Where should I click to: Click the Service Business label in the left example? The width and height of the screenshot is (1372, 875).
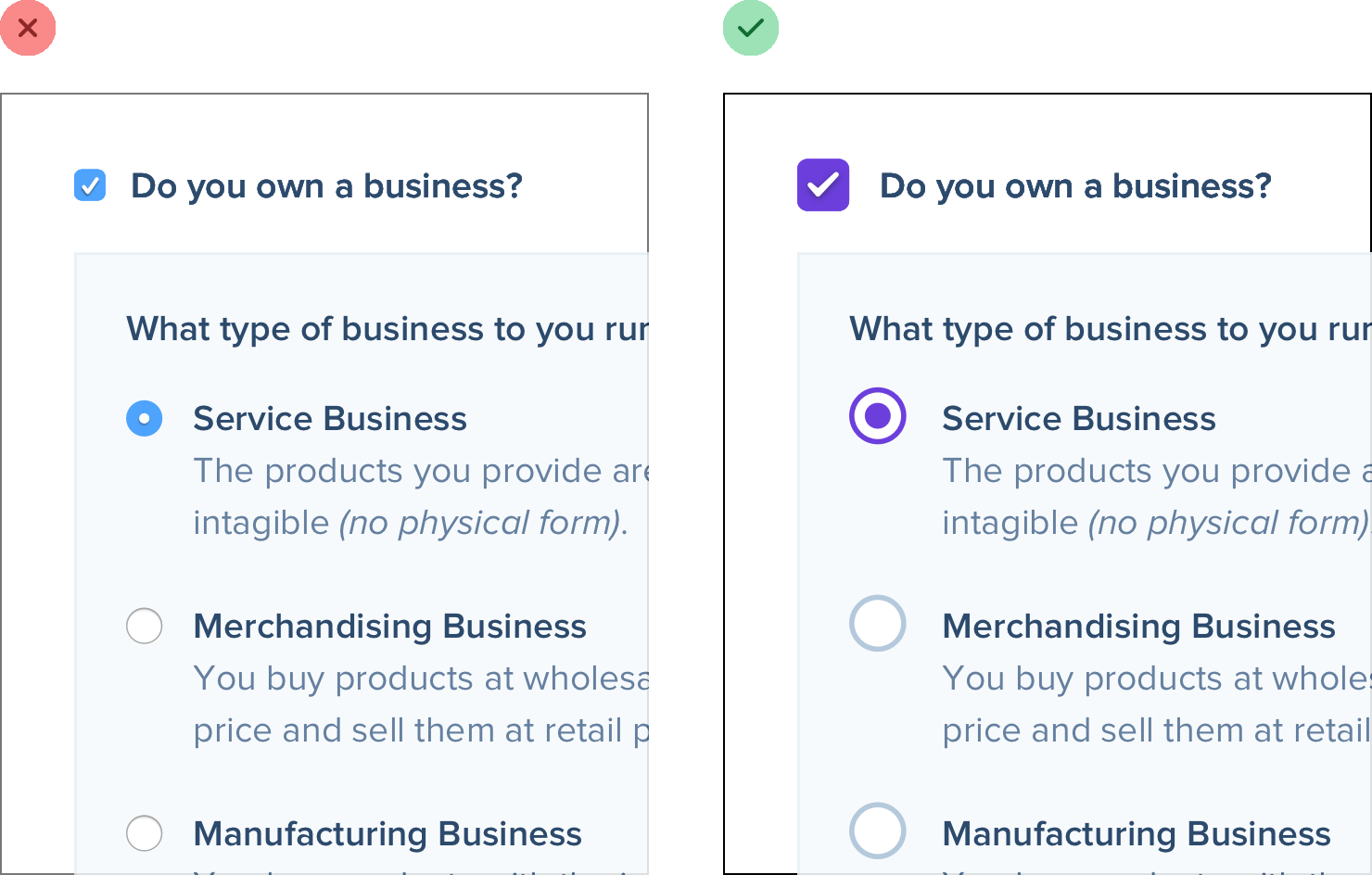tap(330, 419)
